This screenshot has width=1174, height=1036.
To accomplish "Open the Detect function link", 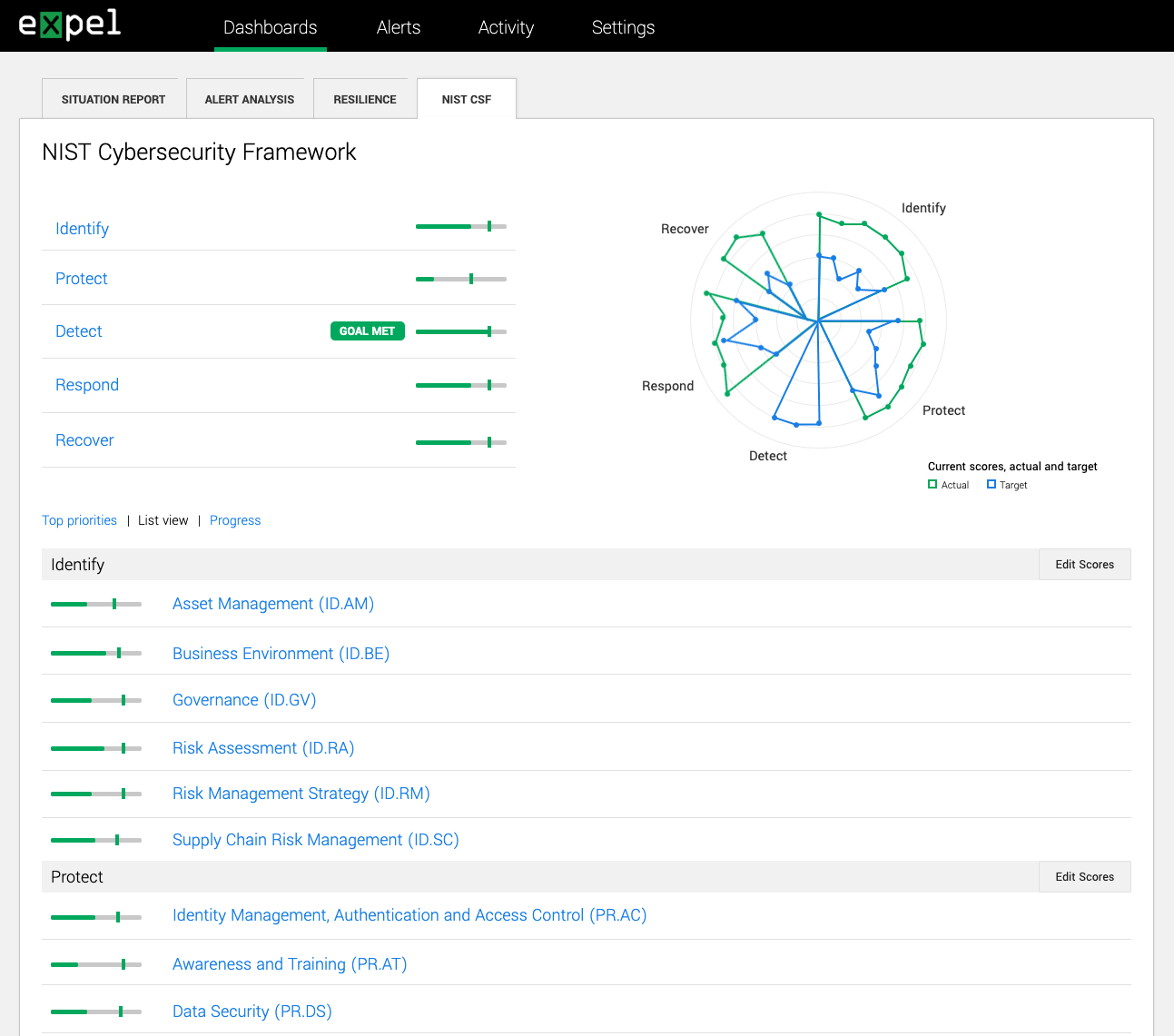I will tap(78, 331).
